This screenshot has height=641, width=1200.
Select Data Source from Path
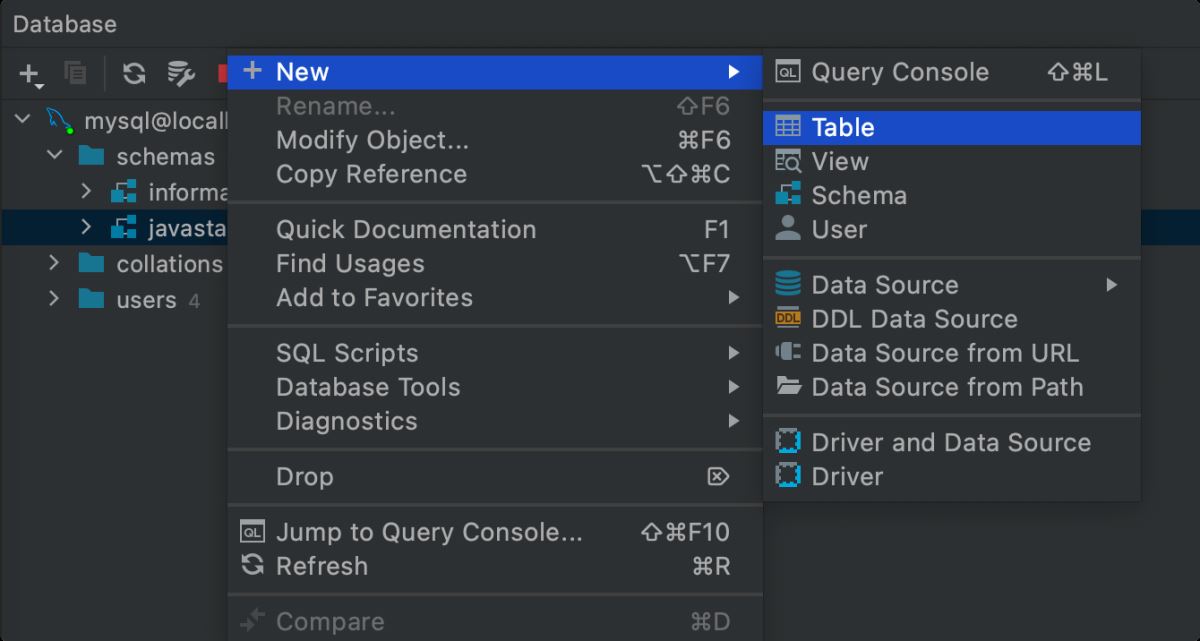(x=946, y=387)
